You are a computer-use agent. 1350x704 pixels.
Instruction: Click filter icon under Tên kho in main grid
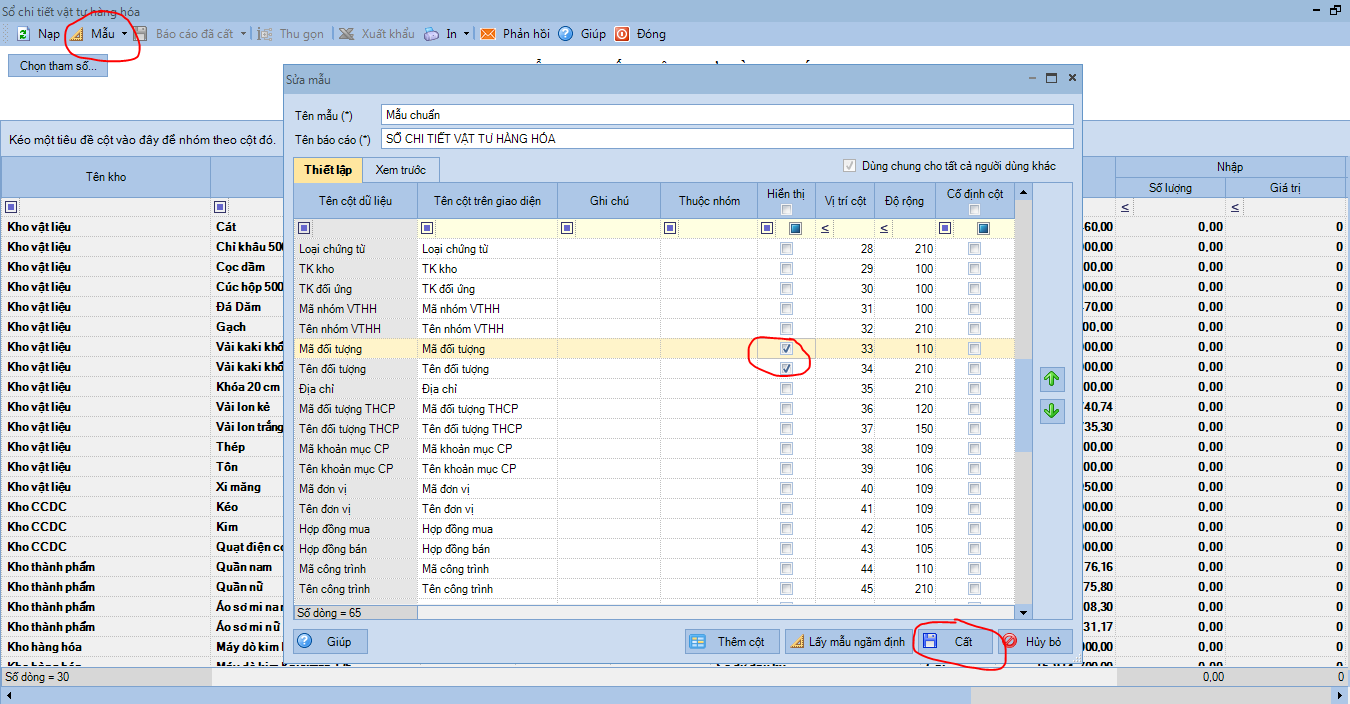click(11, 207)
